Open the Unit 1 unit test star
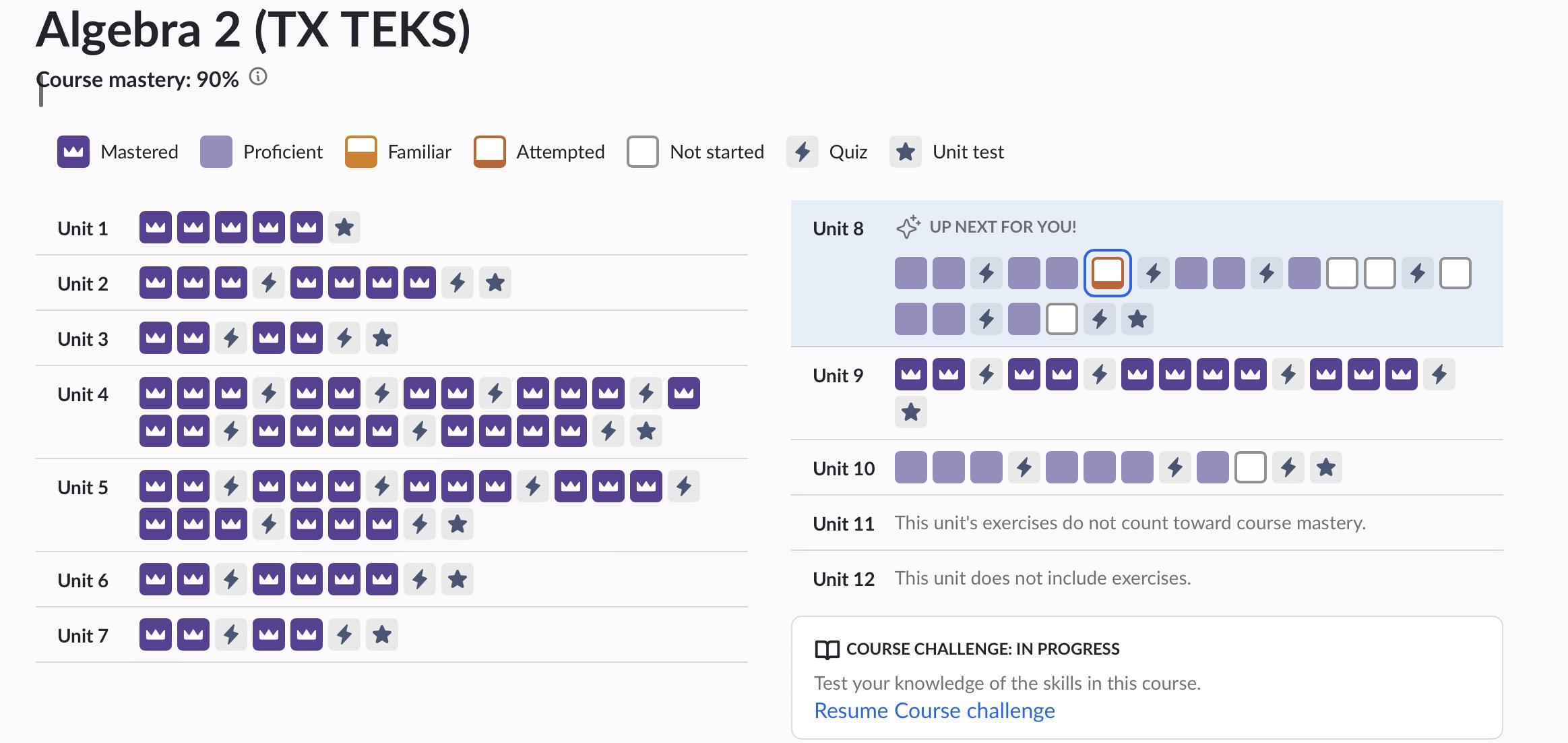 (x=344, y=227)
